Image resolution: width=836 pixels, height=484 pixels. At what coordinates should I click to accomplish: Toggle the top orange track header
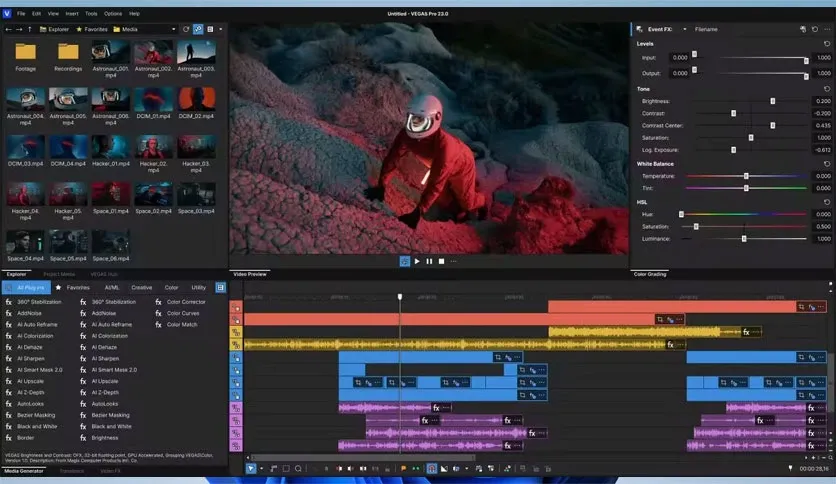(236, 307)
